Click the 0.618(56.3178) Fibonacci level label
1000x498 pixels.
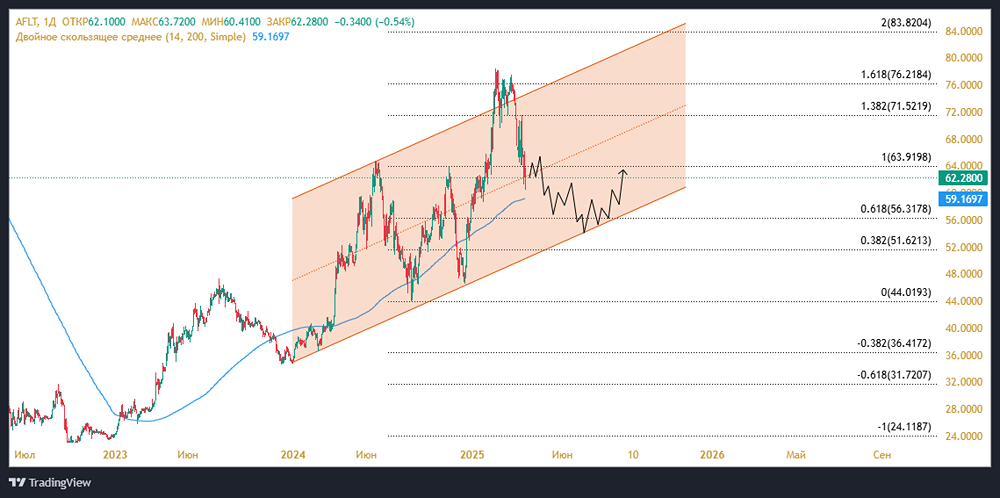(x=896, y=209)
